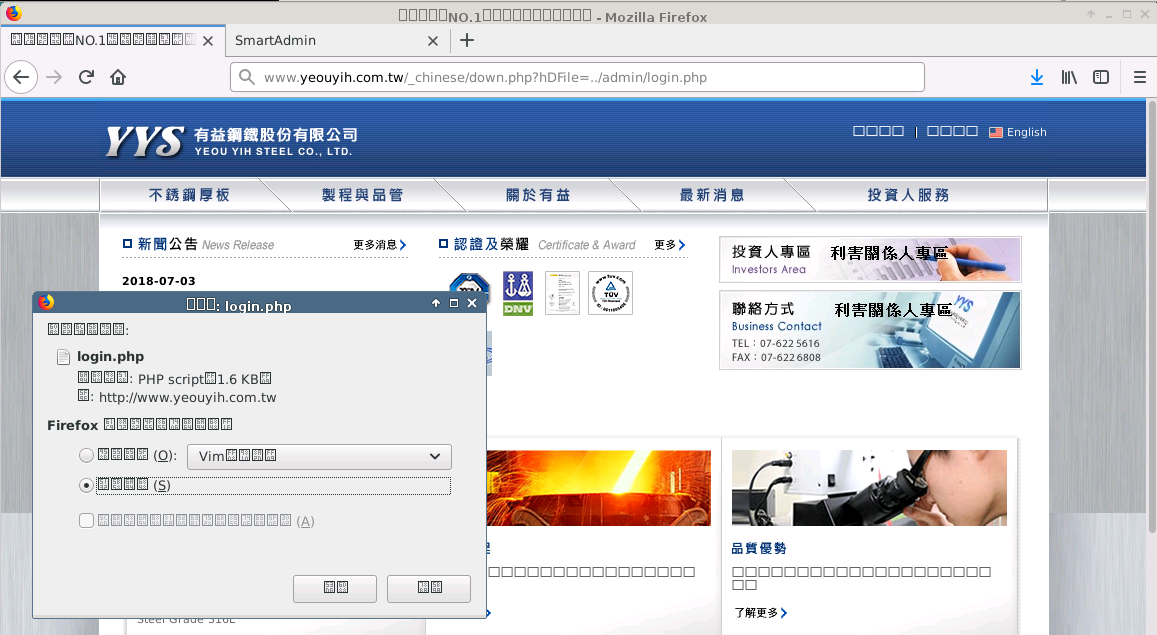Click the first top-right header link
Viewport: 1157px width, 635px height.
tap(878, 131)
